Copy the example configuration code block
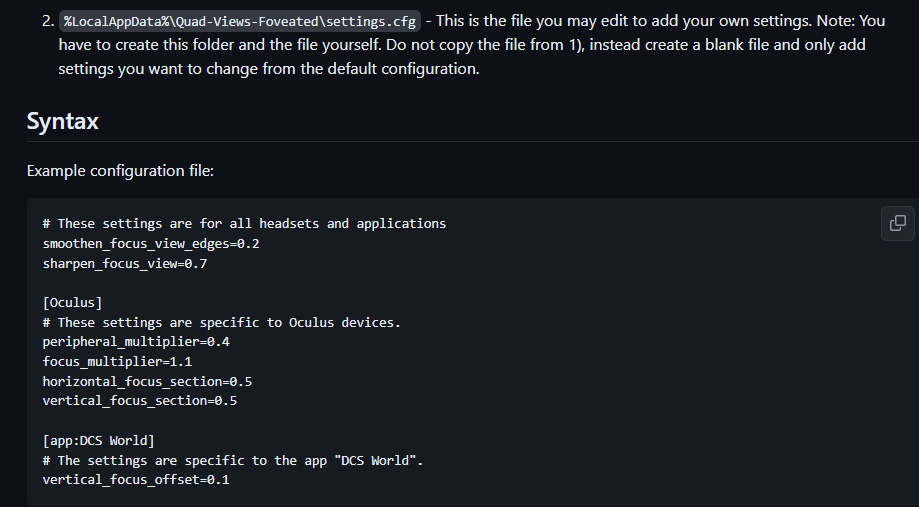Screen dimensions: 919x507 click(x=898, y=223)
